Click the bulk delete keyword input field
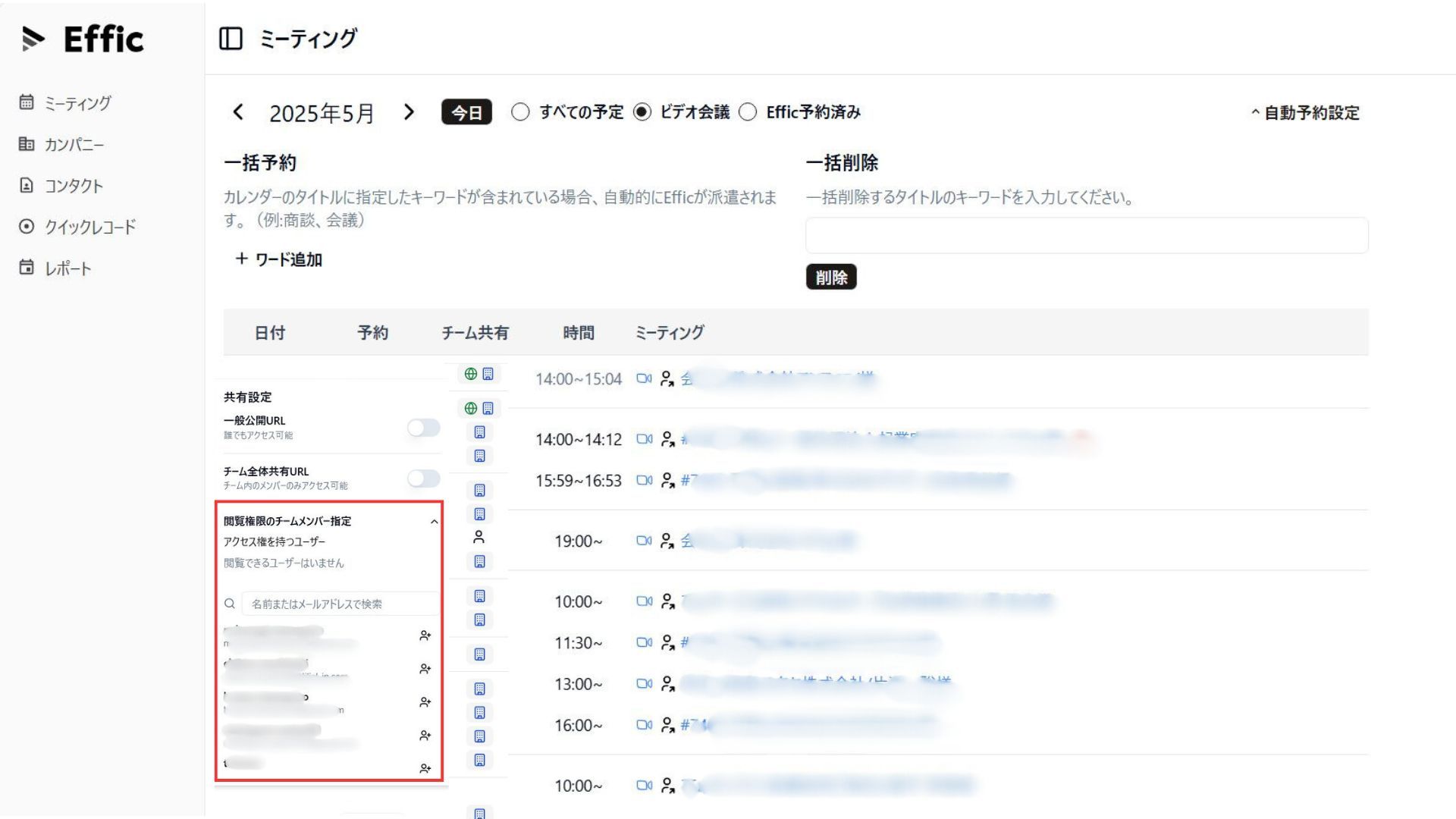 coord(1087,236)
